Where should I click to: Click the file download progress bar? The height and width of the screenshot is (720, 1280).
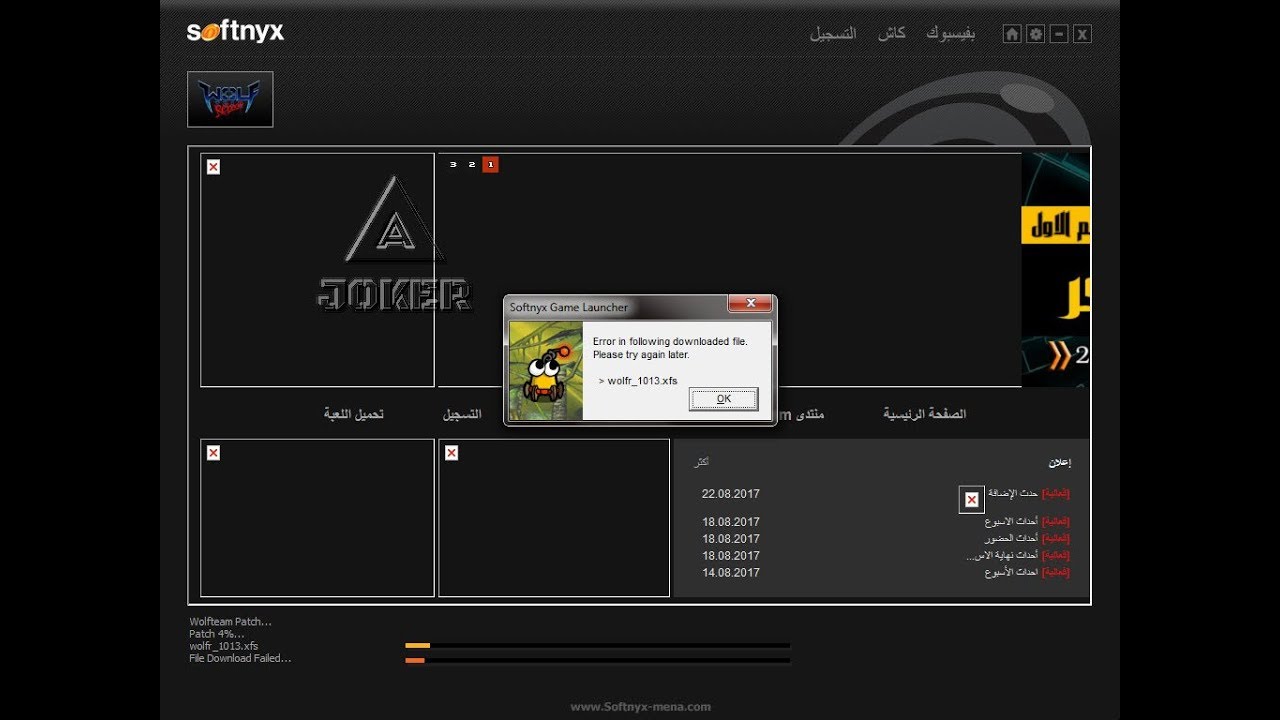tap(598, 646)
